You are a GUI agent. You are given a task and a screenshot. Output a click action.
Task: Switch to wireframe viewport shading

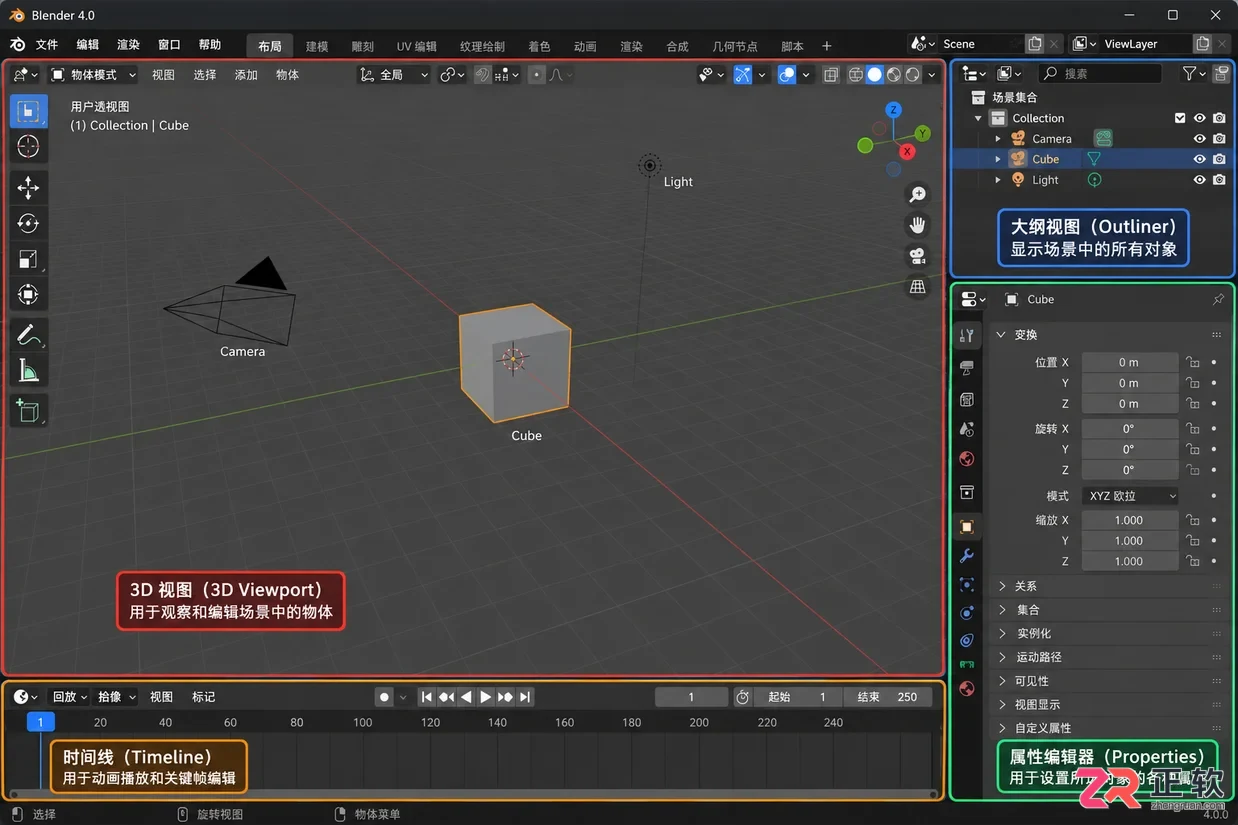(x=856, y=75)
